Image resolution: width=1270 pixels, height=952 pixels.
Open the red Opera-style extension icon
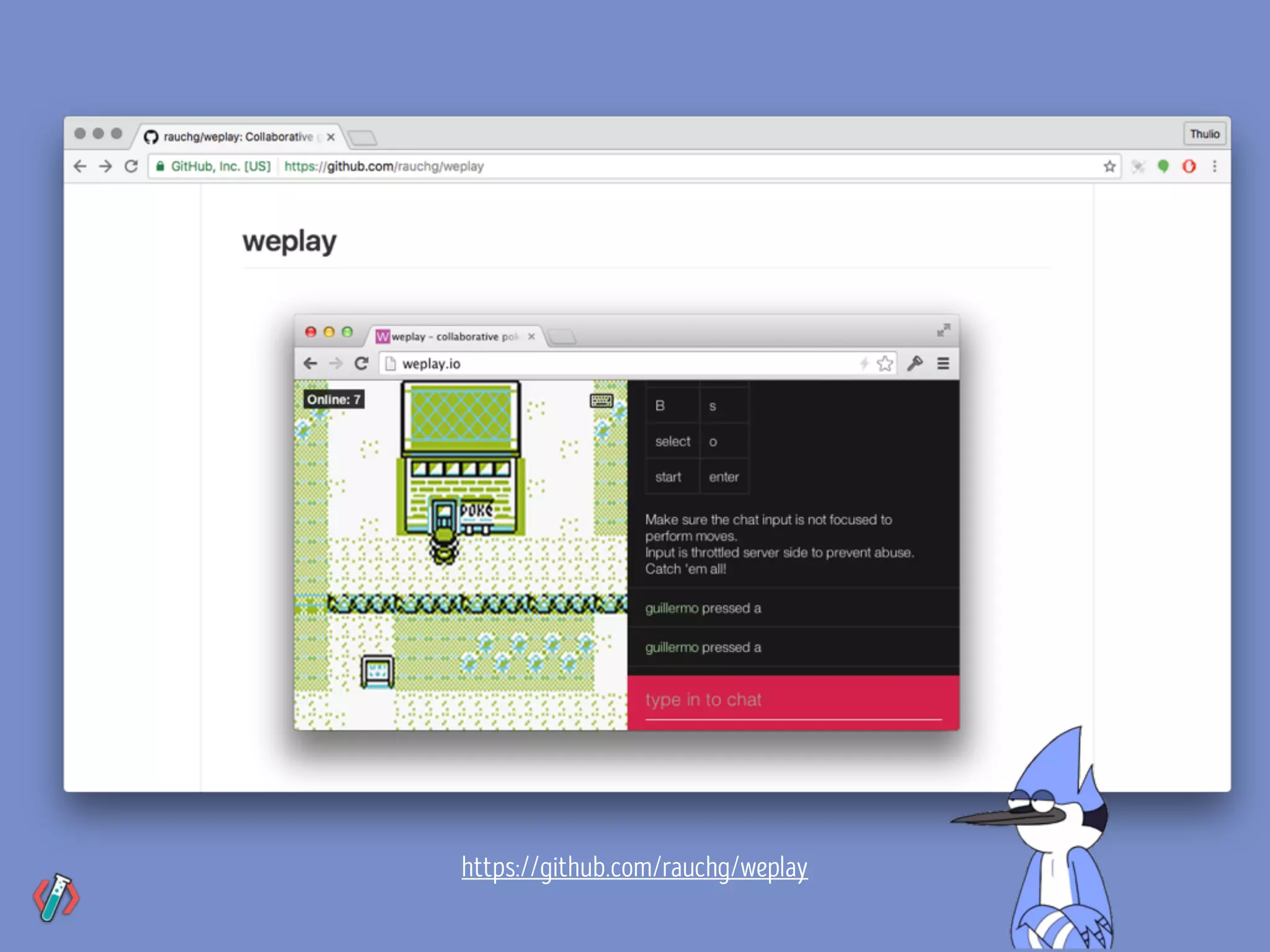pos(1189,166)
